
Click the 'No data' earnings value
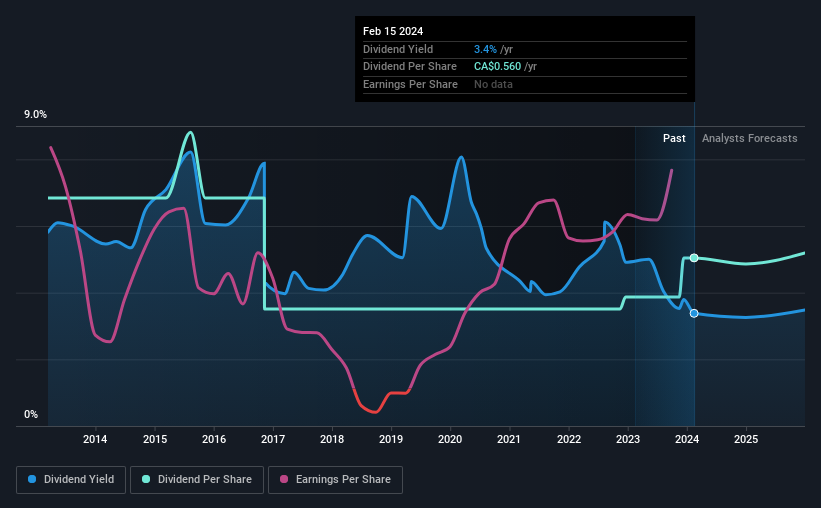coord(493,84)
